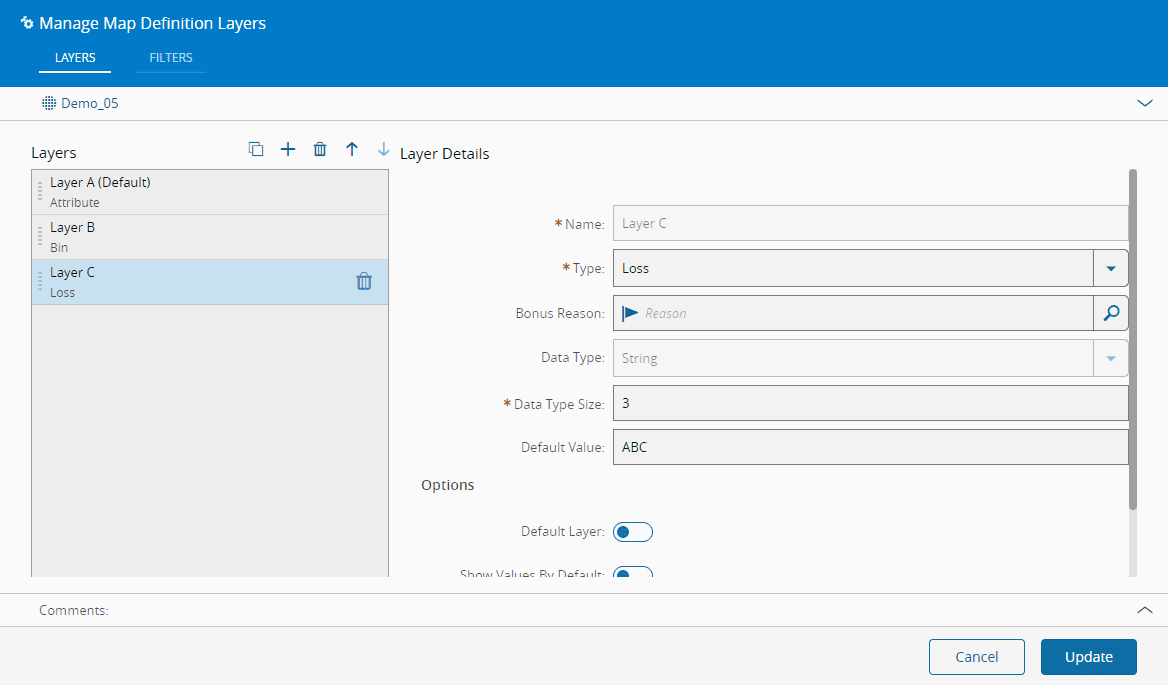Click the Bonus Reason search magnifier
Image resolution: width=1168 pixels, height=685 pixels.
(1110, 313)
